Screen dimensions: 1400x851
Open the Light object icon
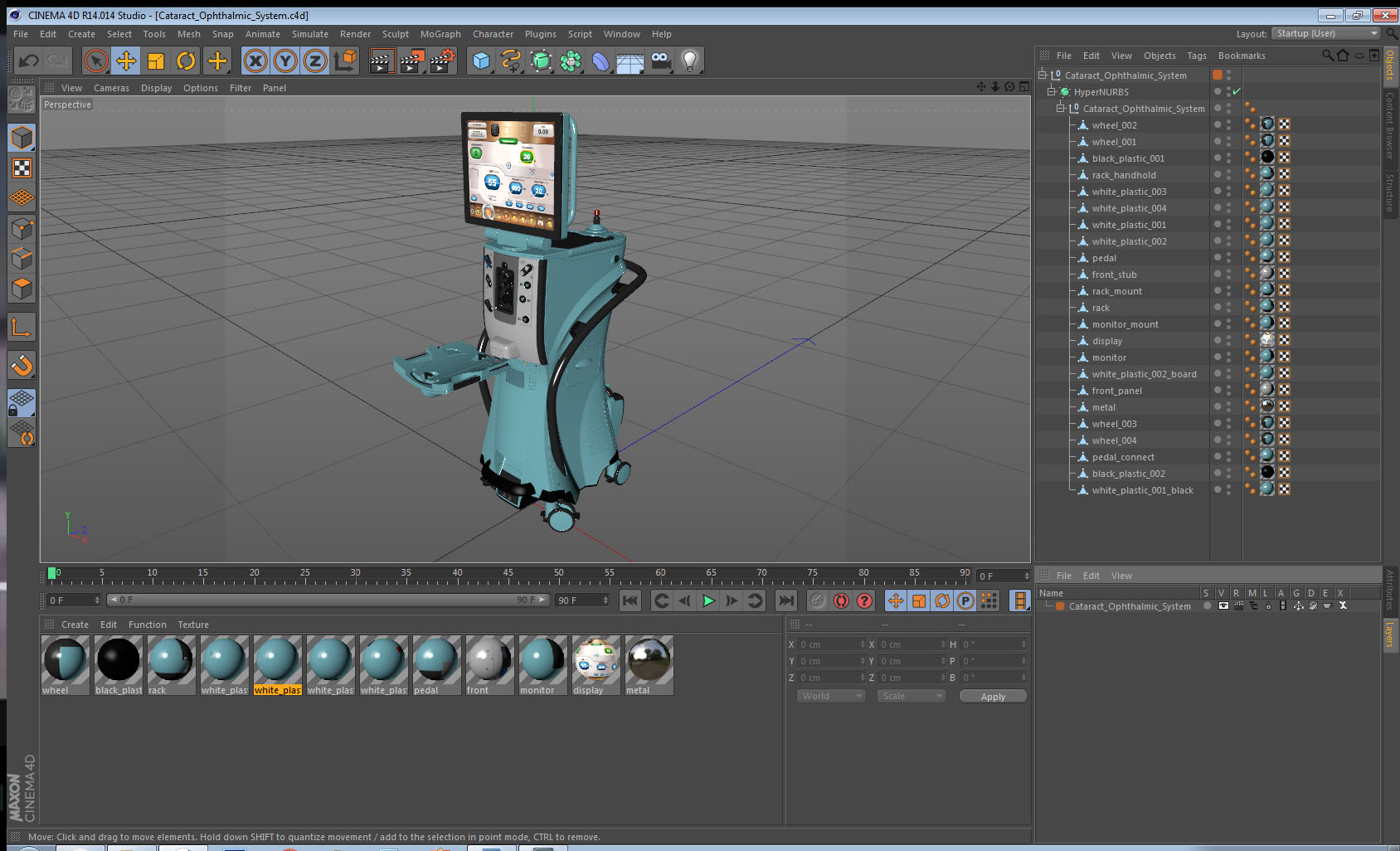689,61
